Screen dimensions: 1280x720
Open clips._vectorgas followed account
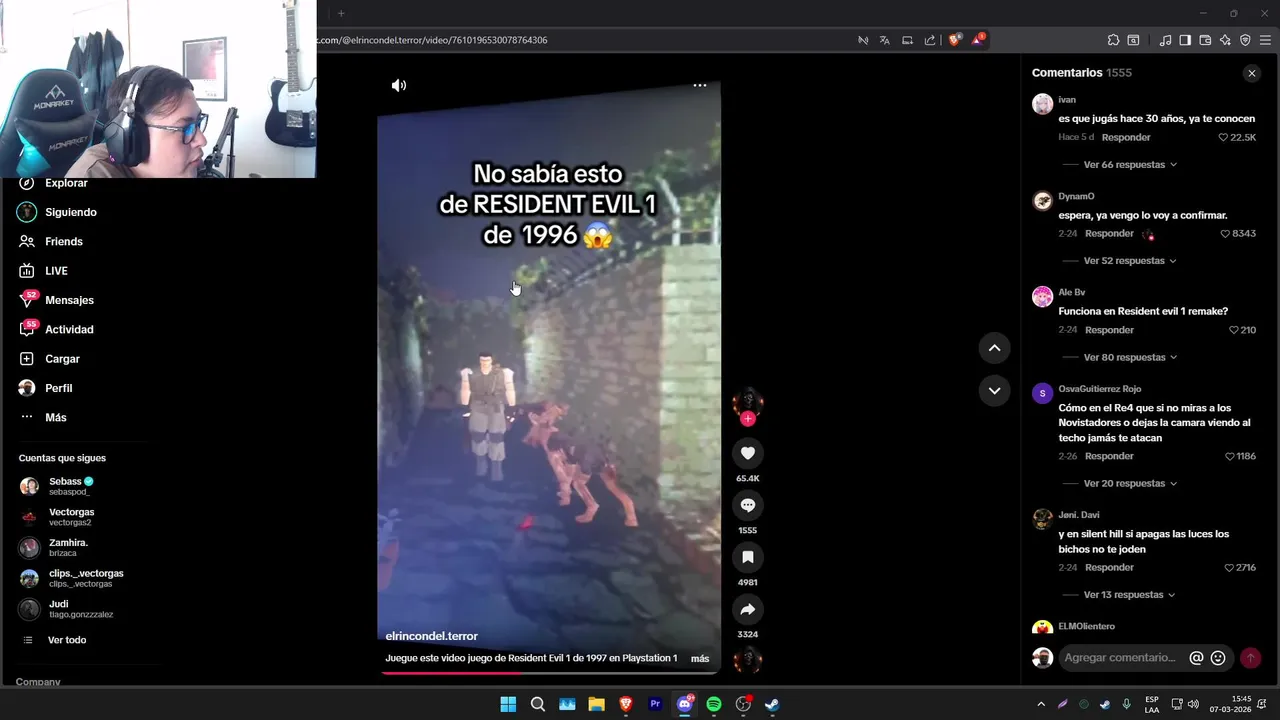click(85, 578)
